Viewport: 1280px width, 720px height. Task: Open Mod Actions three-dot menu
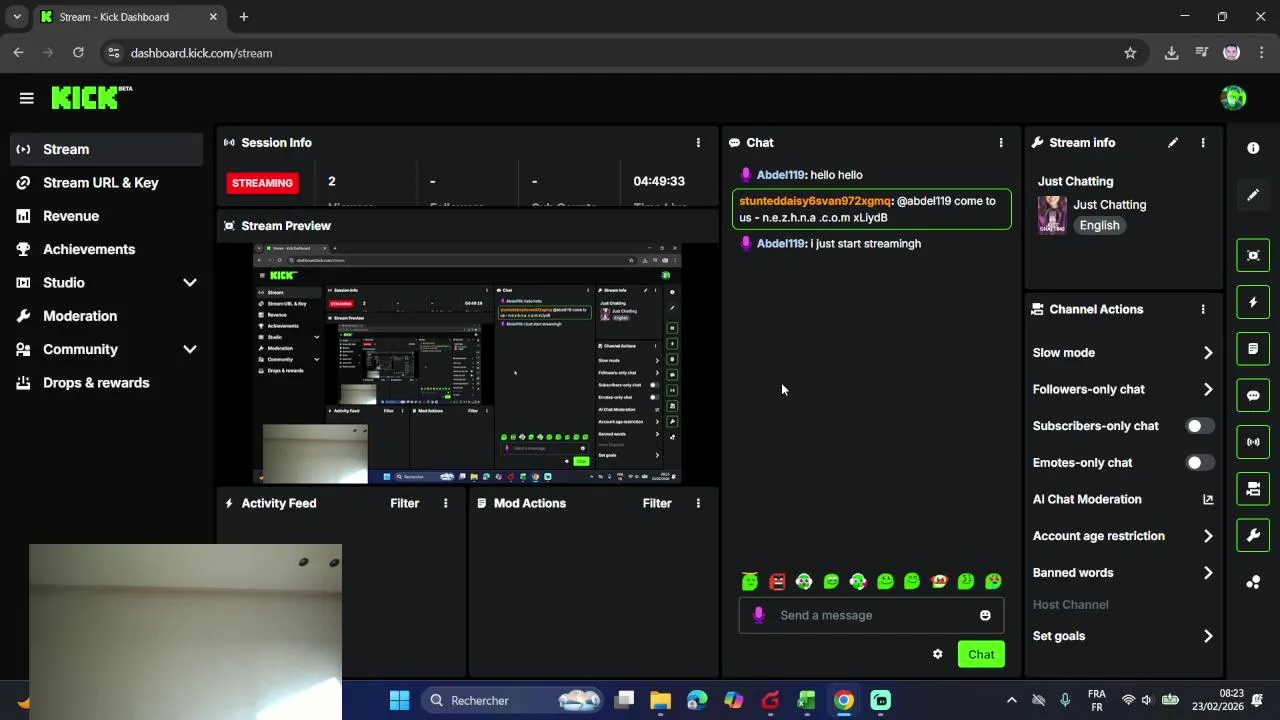698,503
